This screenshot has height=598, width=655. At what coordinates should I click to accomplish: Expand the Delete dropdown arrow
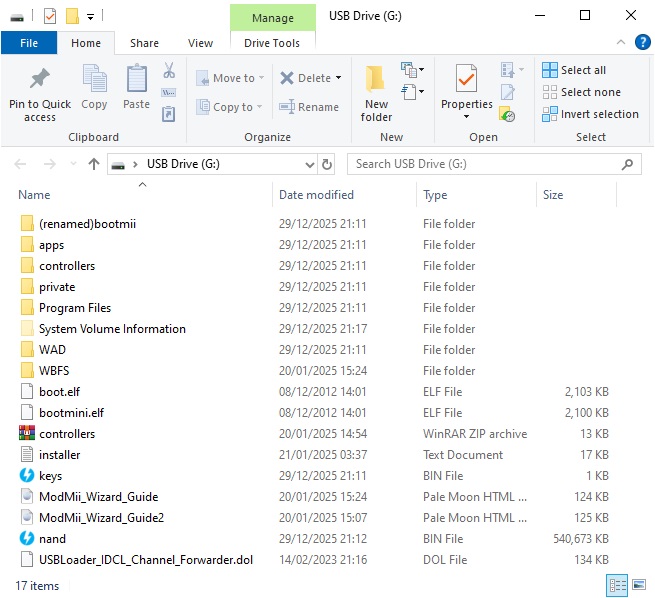click(338, 78)
